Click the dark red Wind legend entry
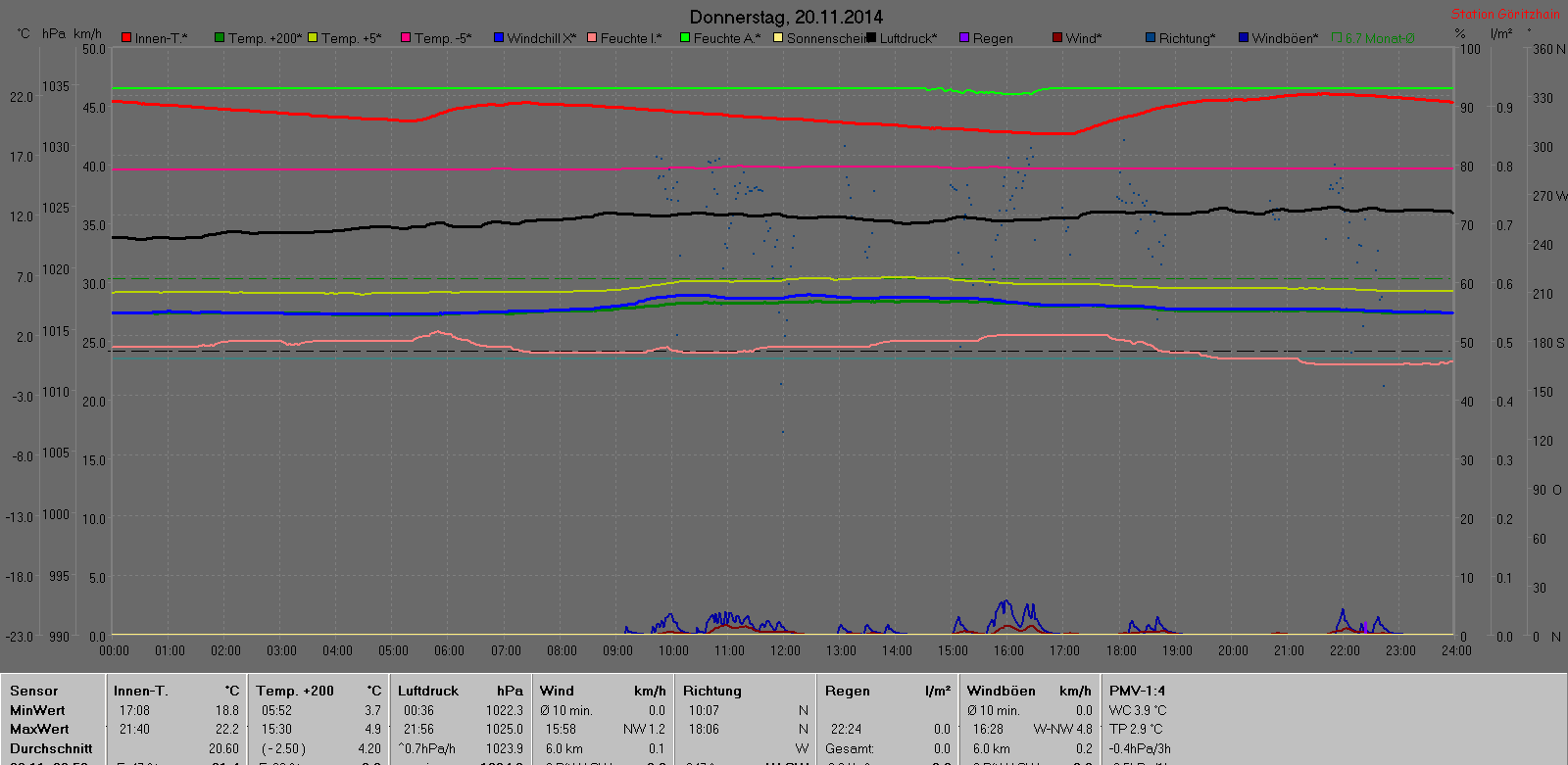 pyautogui.click(x=1057, y=38)
